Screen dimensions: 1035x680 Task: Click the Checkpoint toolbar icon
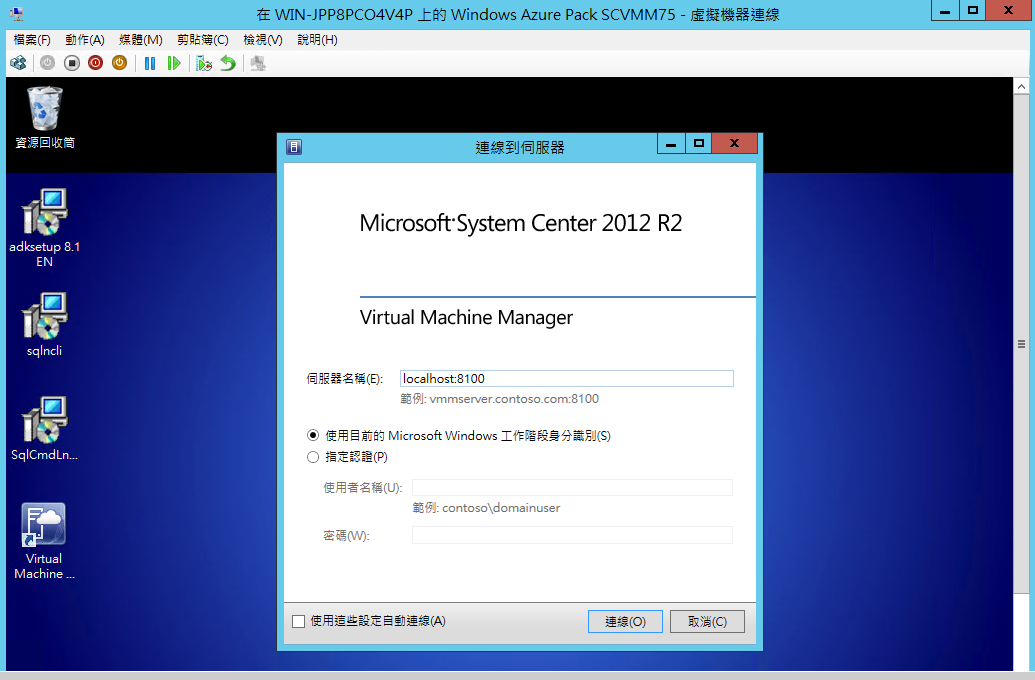click(x=204, y=63)
